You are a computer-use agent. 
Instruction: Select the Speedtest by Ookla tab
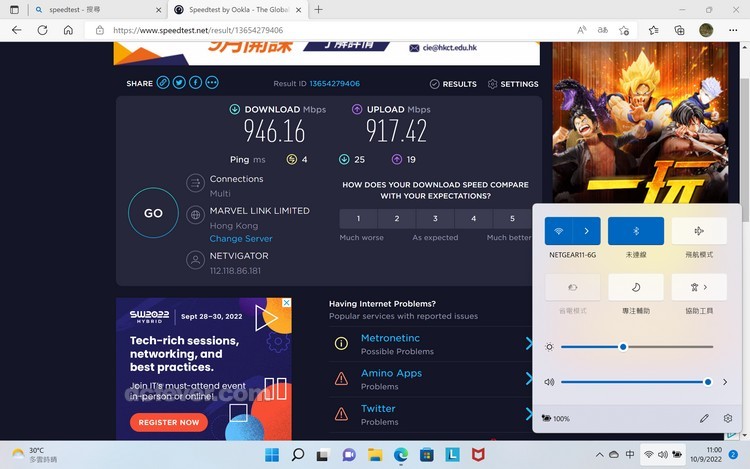237,10
